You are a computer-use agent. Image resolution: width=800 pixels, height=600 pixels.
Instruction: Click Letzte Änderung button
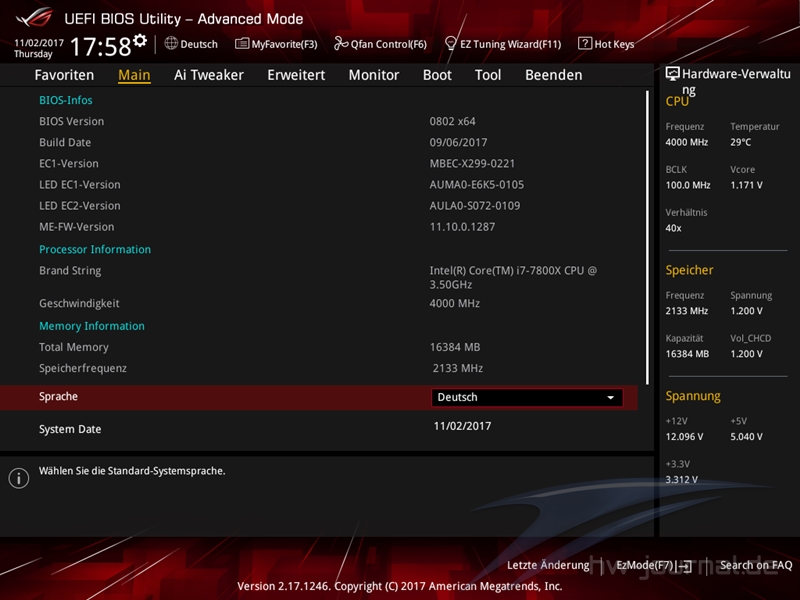(548, 565)
